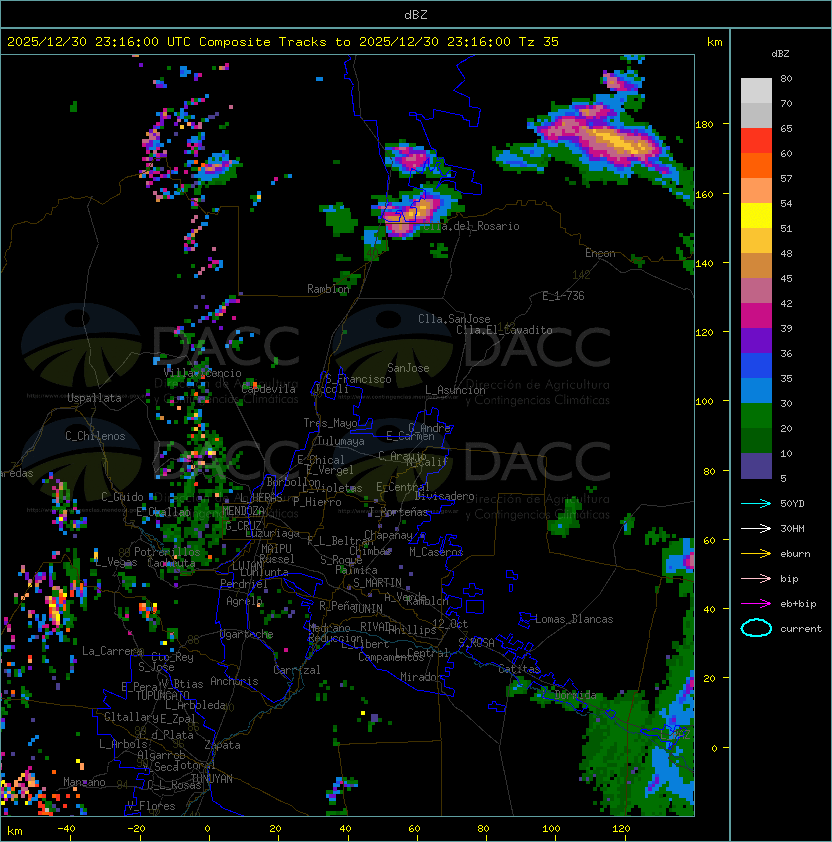
Task: Click the dBZ title at top
Action: pos(416,15)
